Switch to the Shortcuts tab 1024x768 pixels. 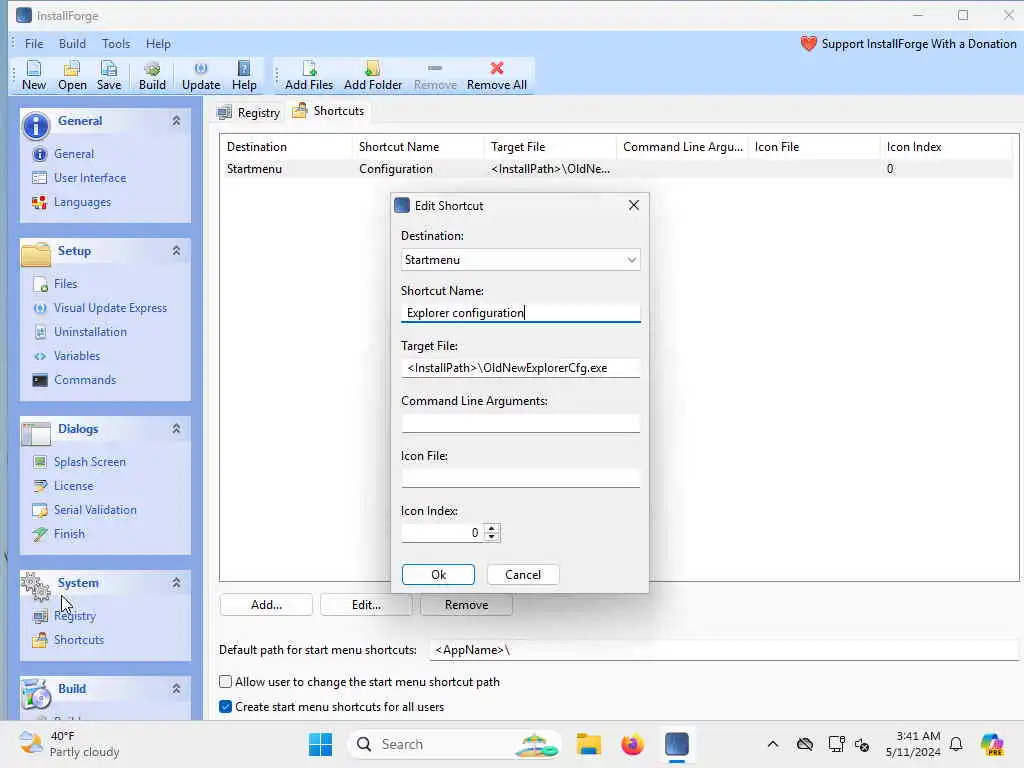coord(328,111)
